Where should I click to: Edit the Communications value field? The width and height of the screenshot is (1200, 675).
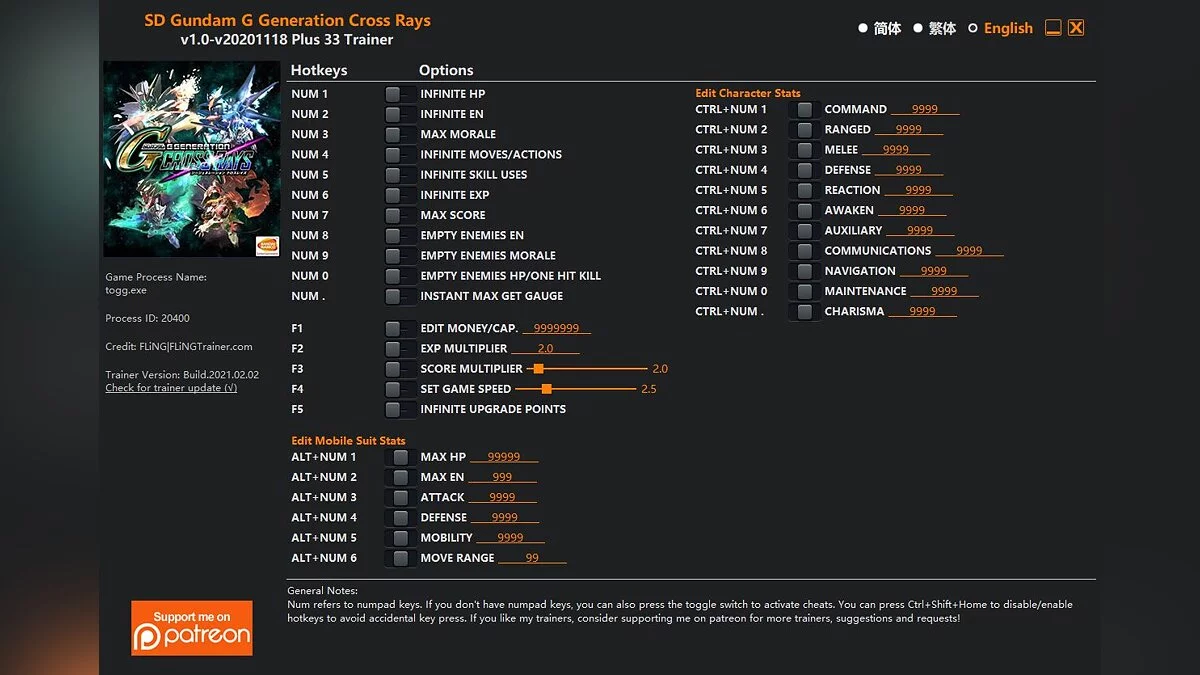(969, 251)
